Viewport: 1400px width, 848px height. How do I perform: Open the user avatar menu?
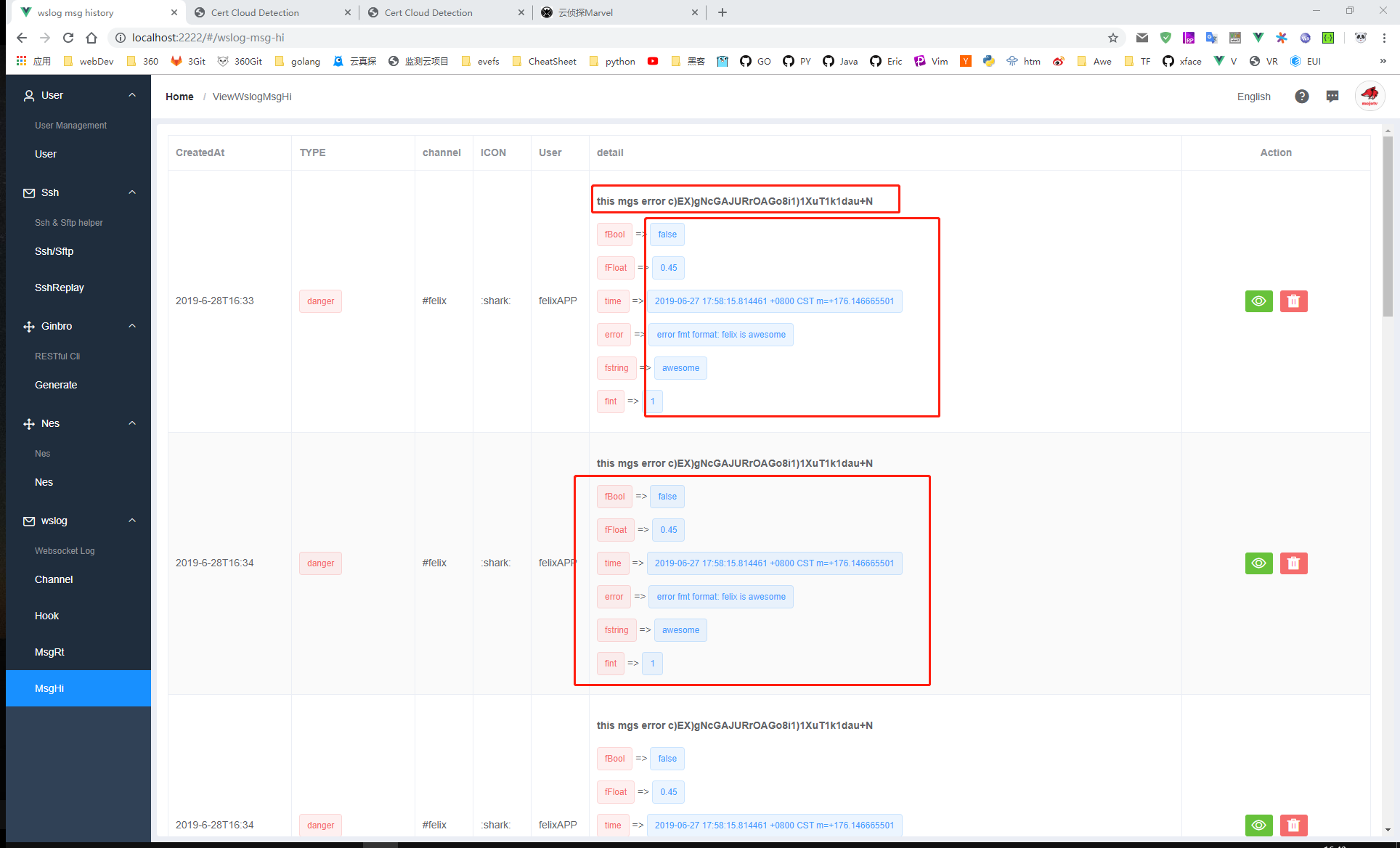(x=1370, y=96)
